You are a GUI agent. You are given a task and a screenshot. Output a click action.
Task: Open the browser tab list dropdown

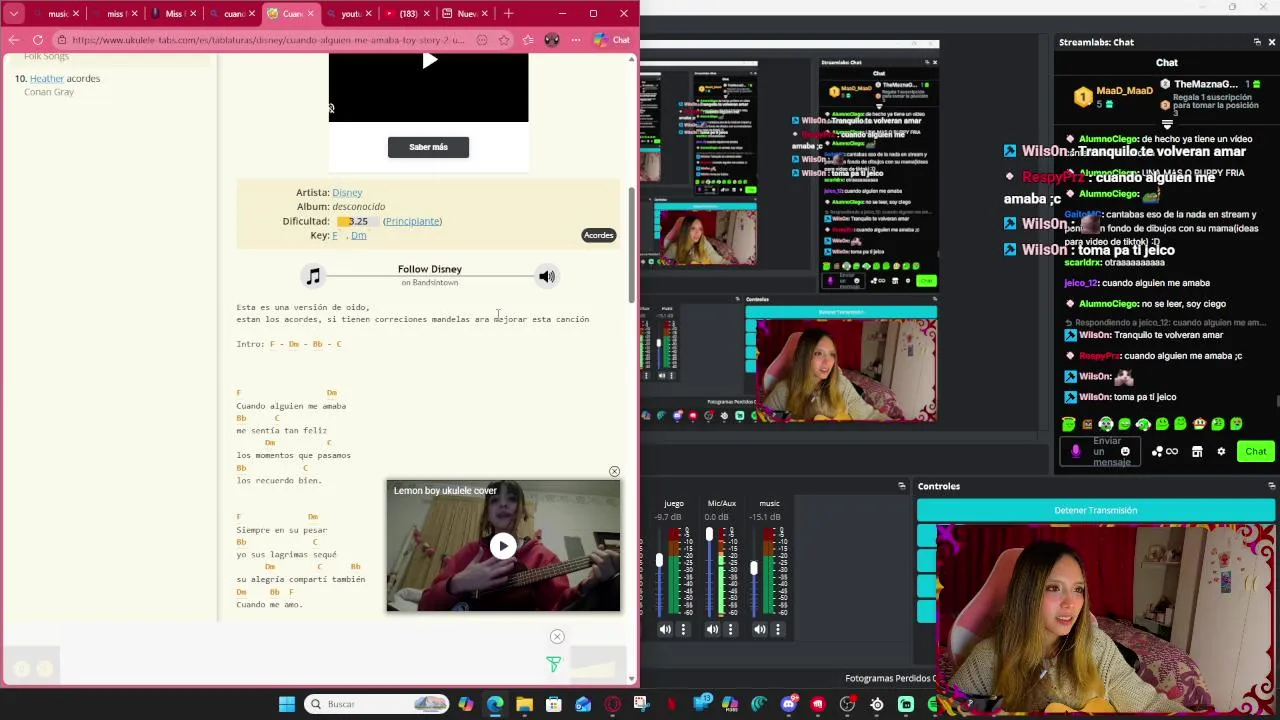pos(14,14)
